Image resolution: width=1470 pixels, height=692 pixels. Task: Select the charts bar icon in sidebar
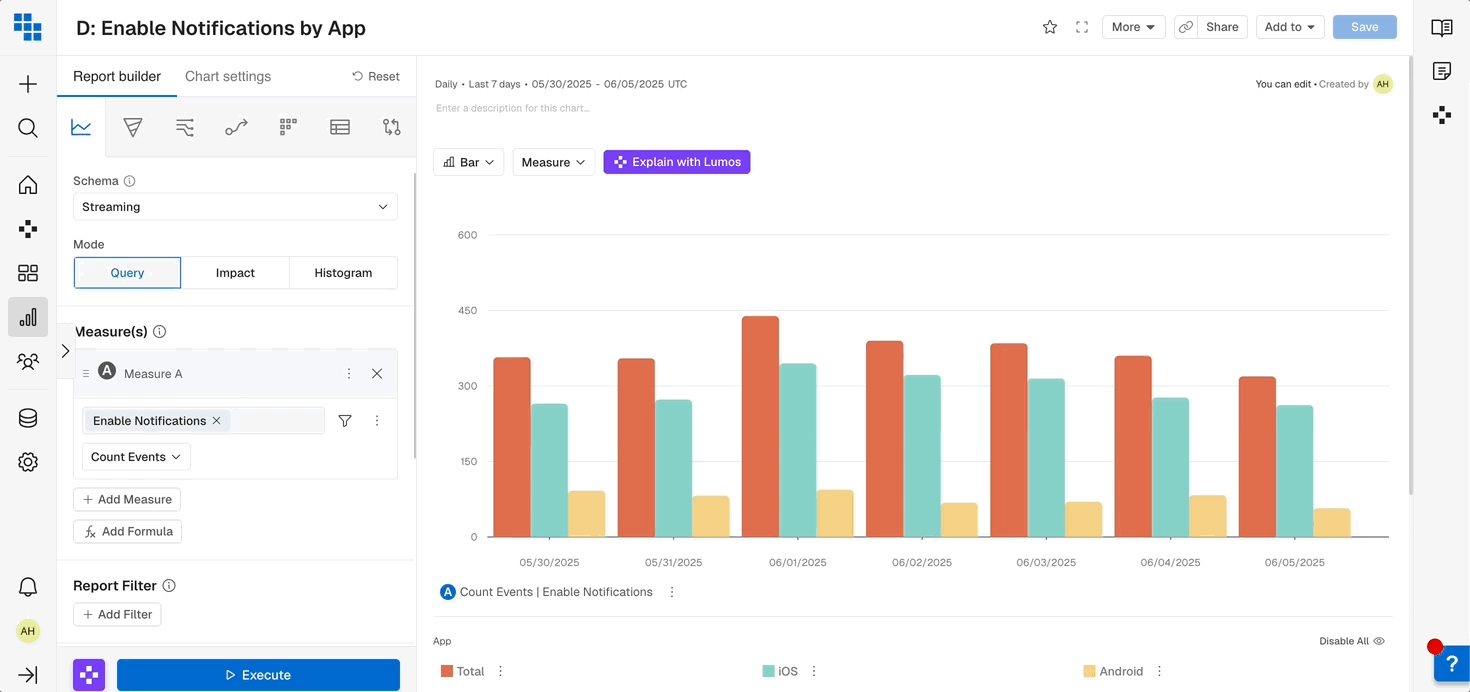click(28, 317)
